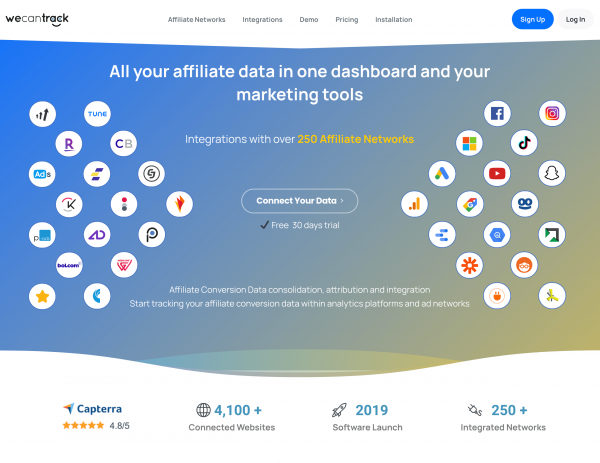
Task: Click the BigQuery hexagon icon
Action: [x=497, y=235]
